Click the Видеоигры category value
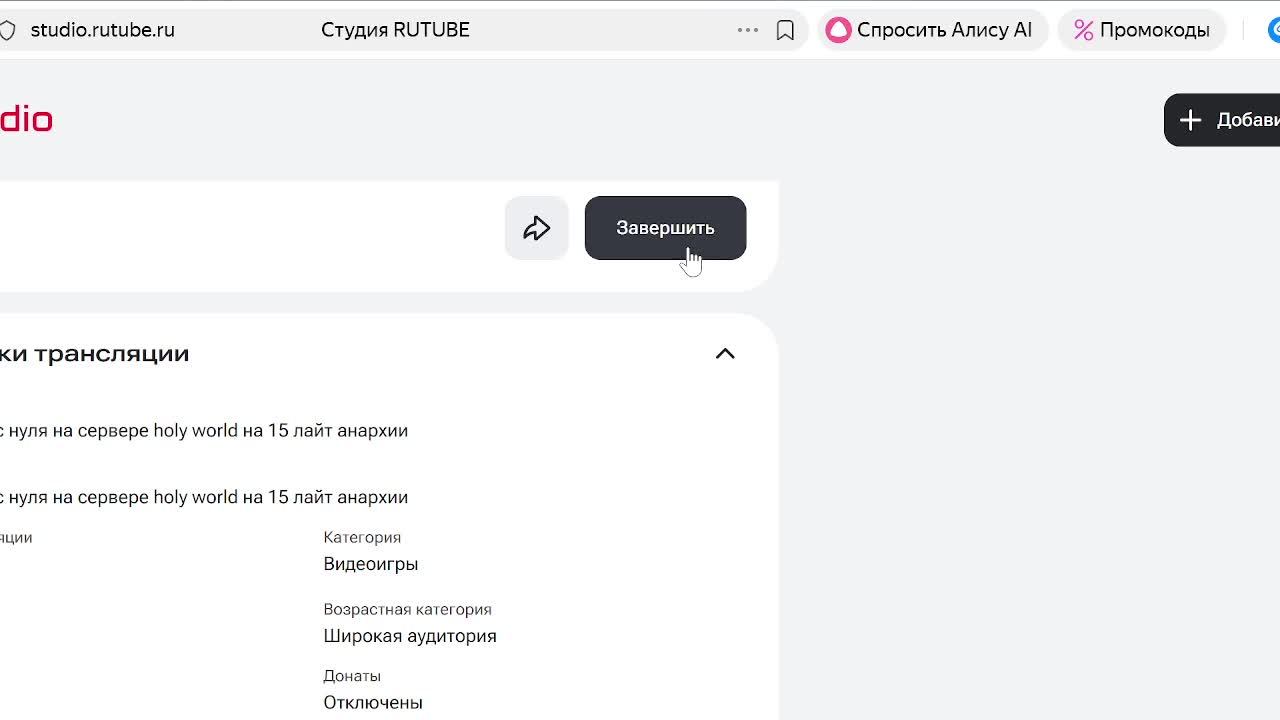This screenshot has height=720, width=1280. tap(371, 564)
